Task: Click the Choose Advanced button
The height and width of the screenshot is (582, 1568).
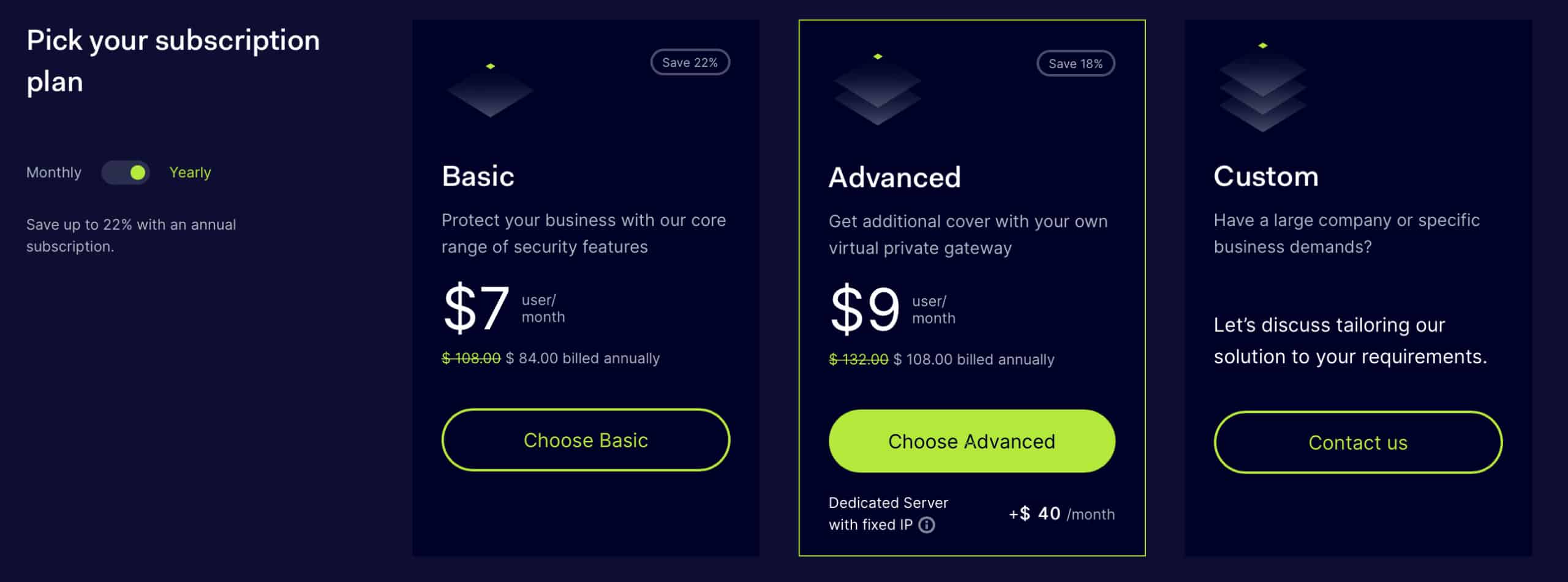Action: pos(971,441)
